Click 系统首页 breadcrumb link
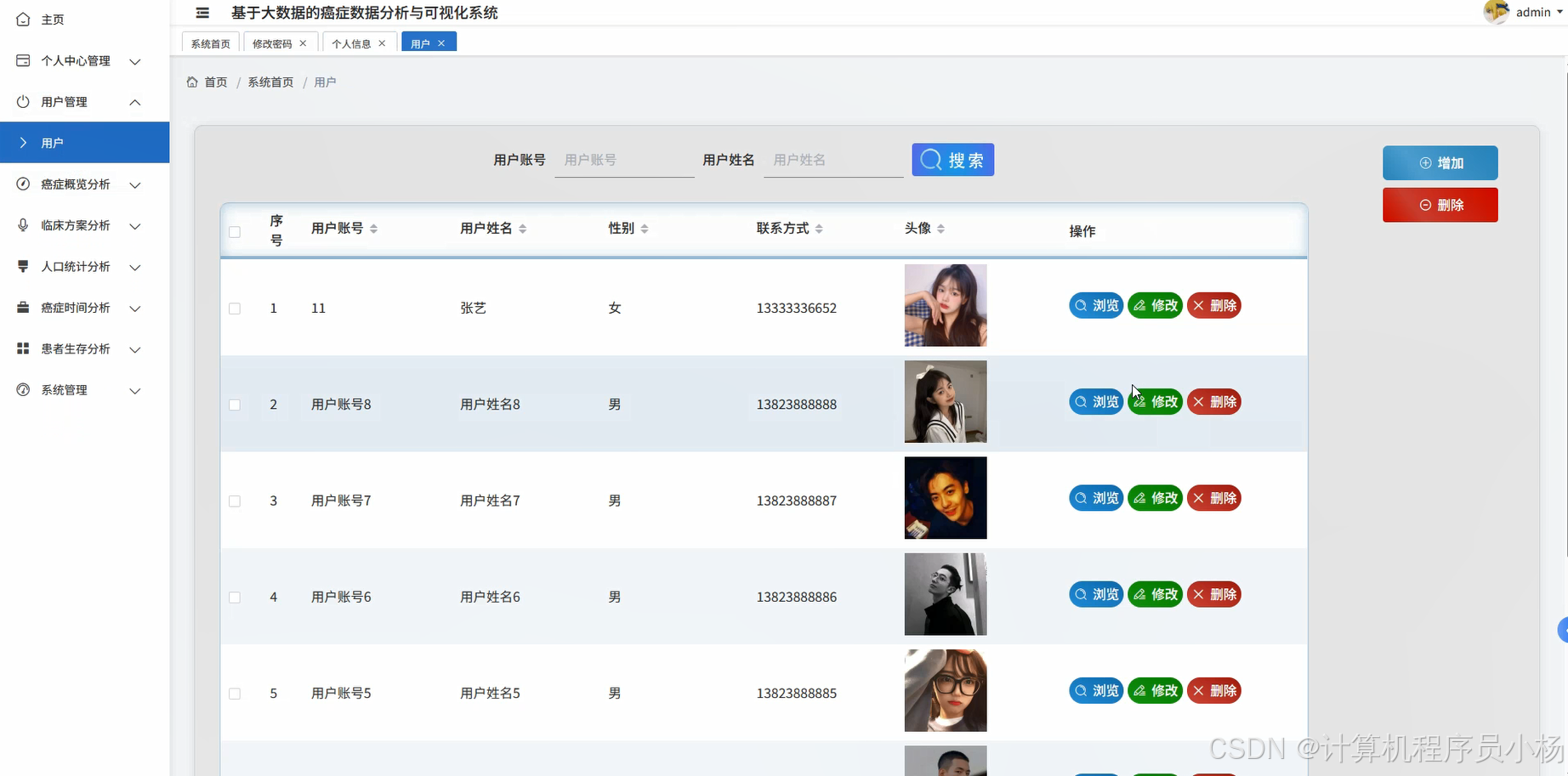The image size is (1568, 776). (270, 82)
